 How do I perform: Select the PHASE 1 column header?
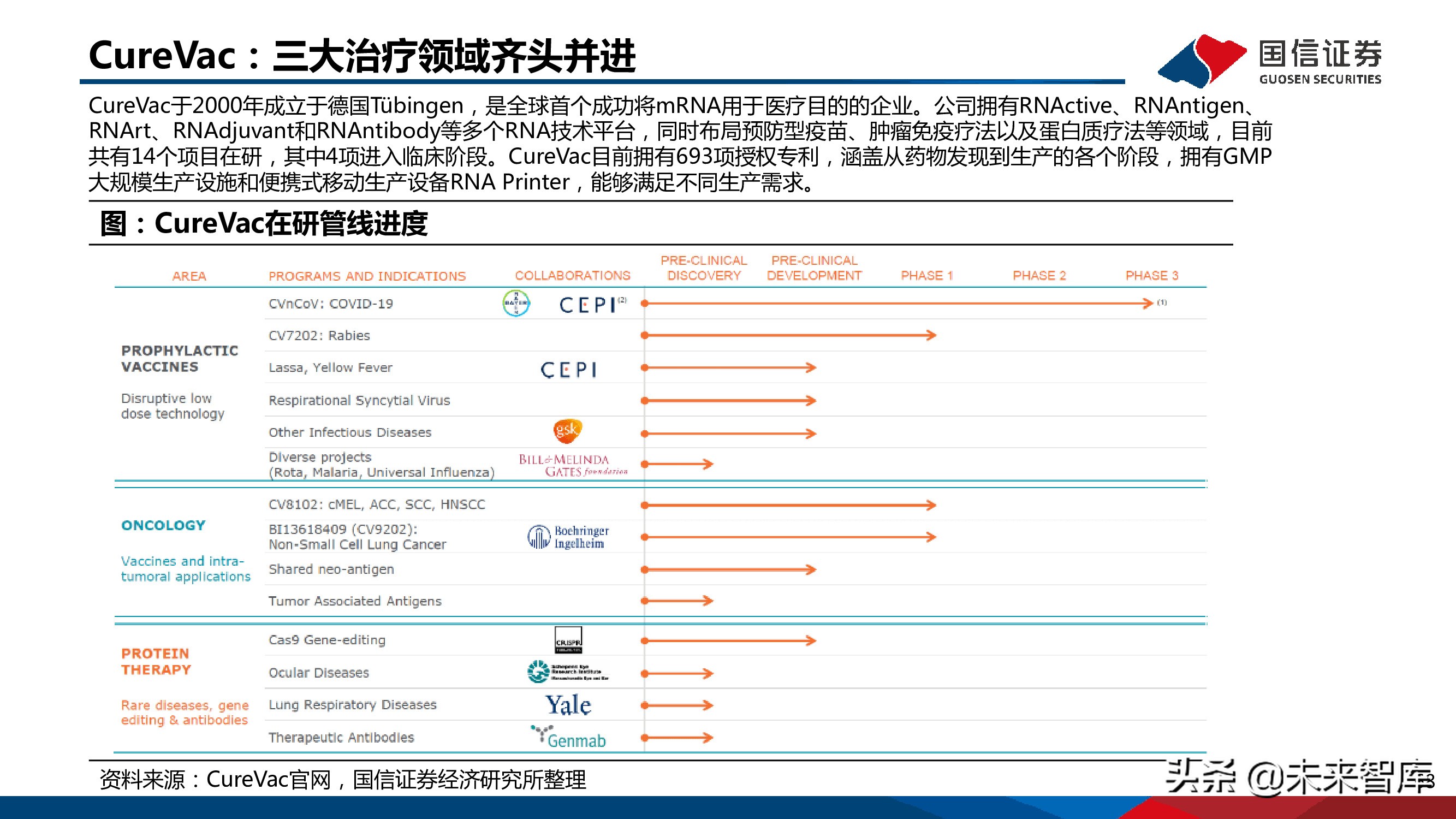(927, 275)
